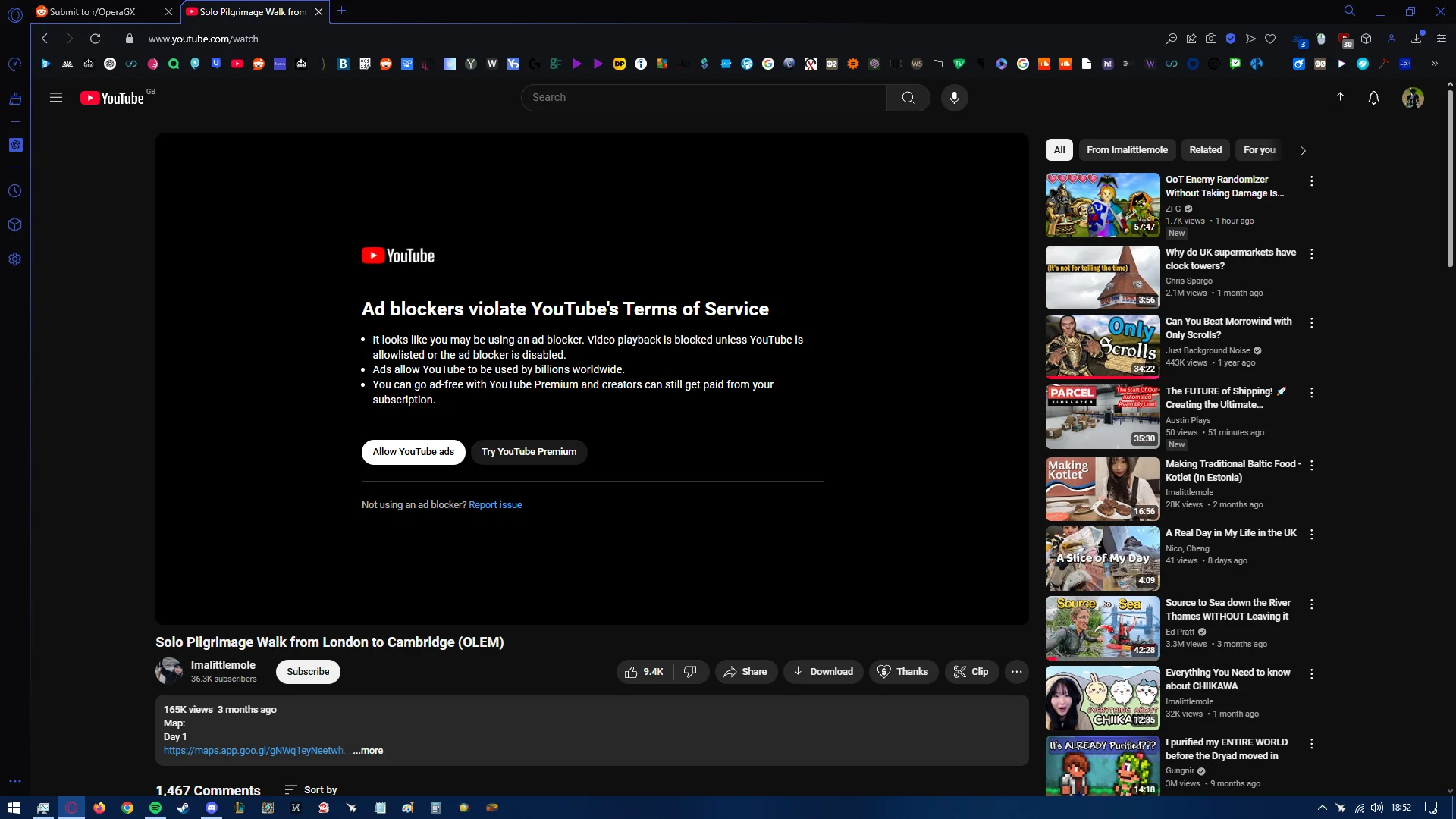Download the video

pos(823,672)
